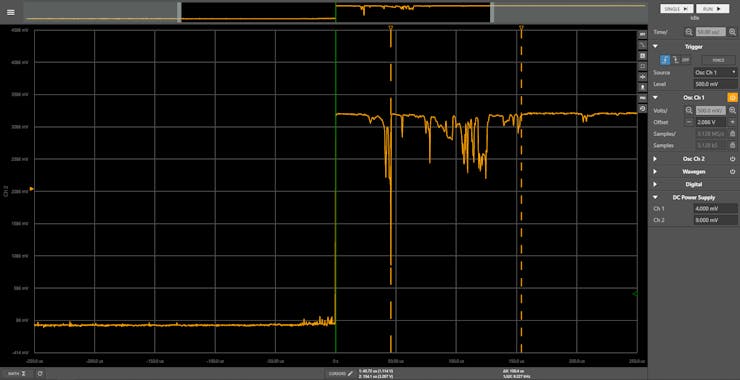Enable the Wavegen power toggle

[x=732, y=171]
